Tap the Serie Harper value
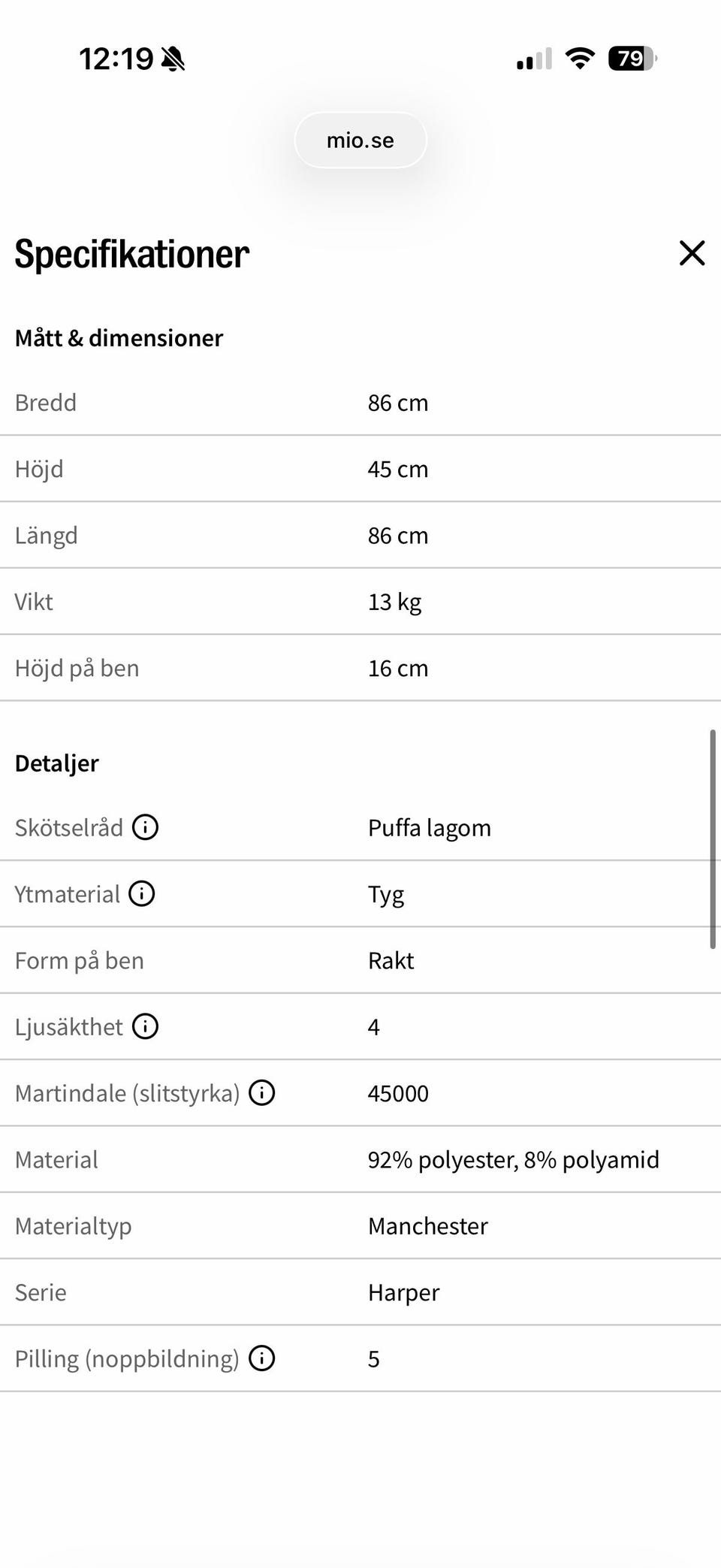721x1568 pixels. tap(403, 1293)
